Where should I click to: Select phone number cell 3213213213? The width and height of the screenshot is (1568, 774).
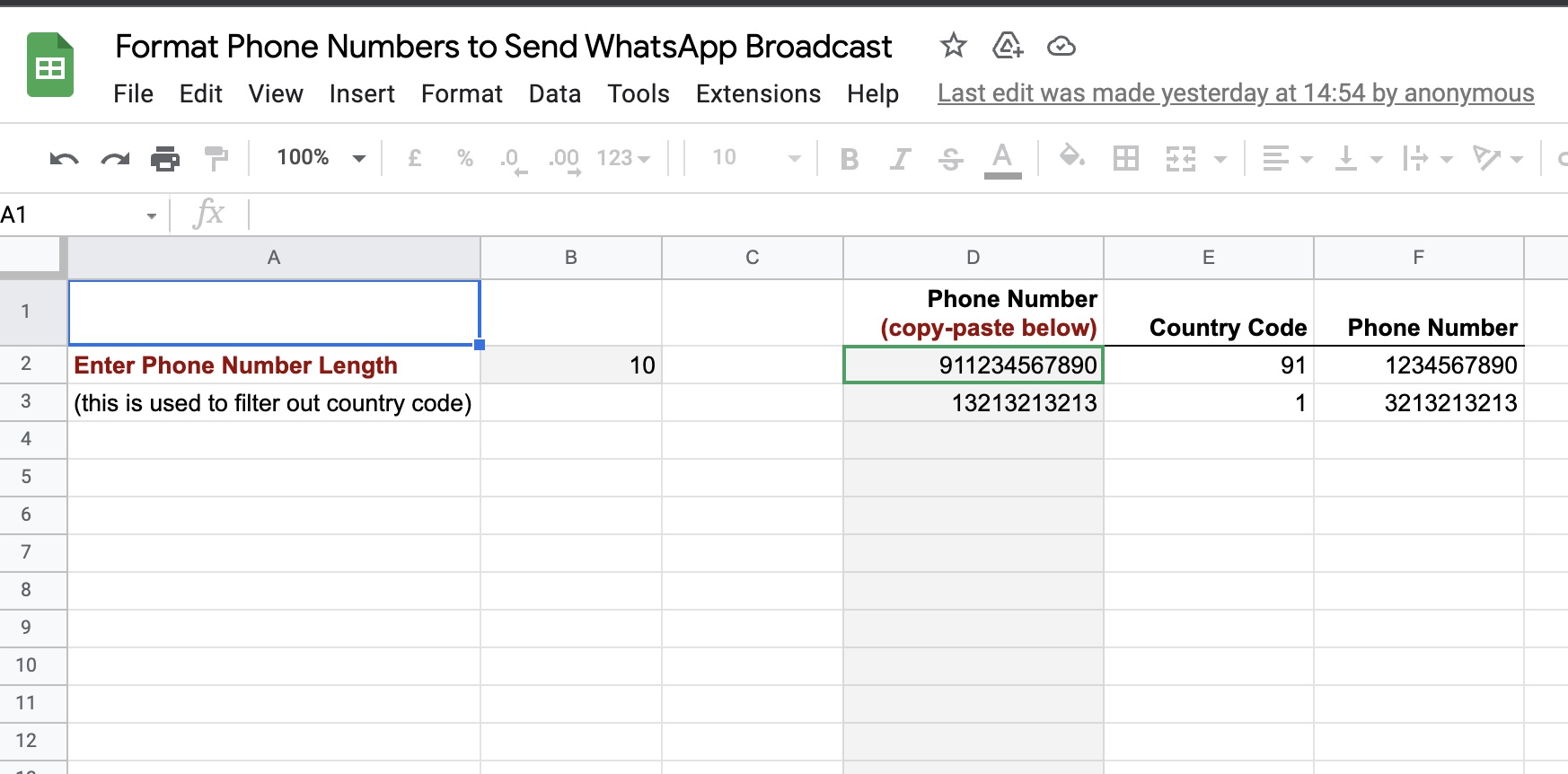[1419, 402]
